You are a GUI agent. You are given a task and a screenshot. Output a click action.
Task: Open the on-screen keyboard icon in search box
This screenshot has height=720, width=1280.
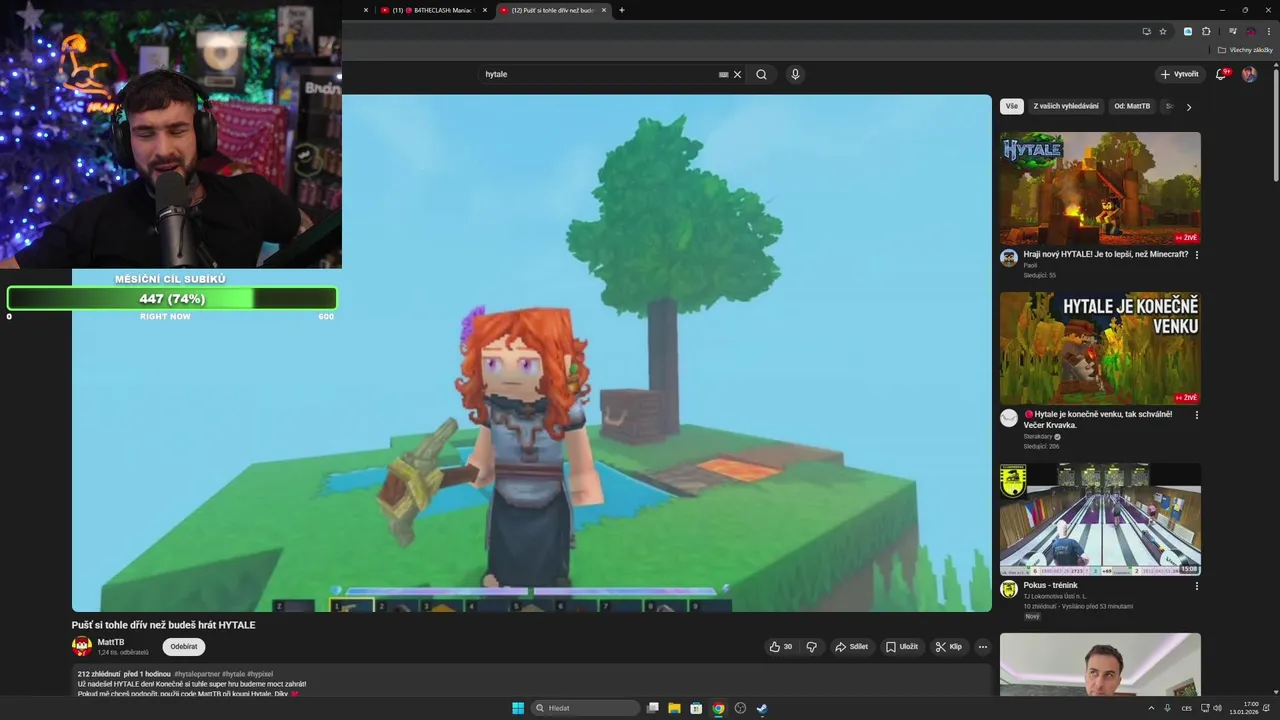click(723, 74)
